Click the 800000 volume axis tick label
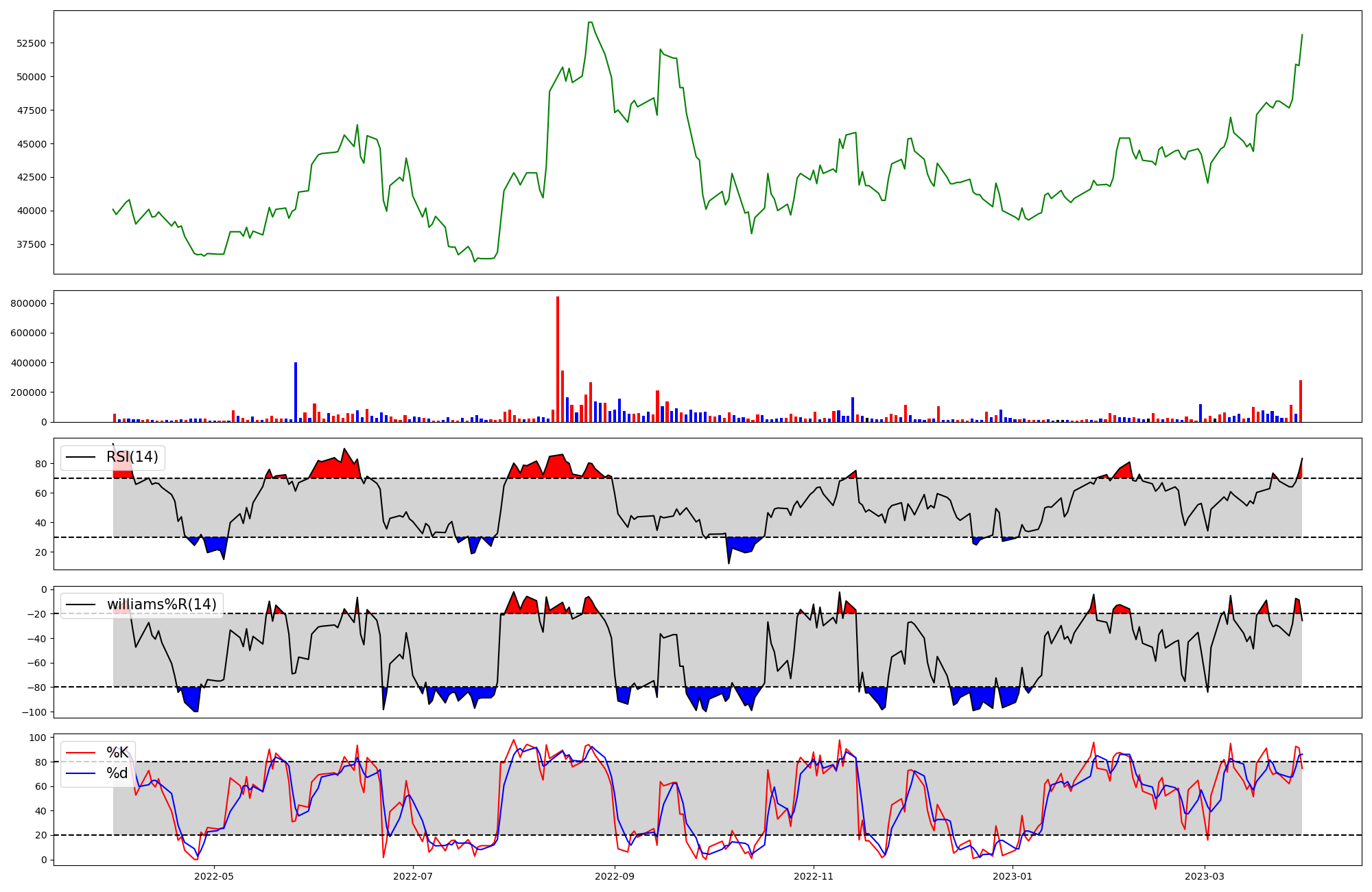This screenshot has height=892, width=1372. [29, 303]
